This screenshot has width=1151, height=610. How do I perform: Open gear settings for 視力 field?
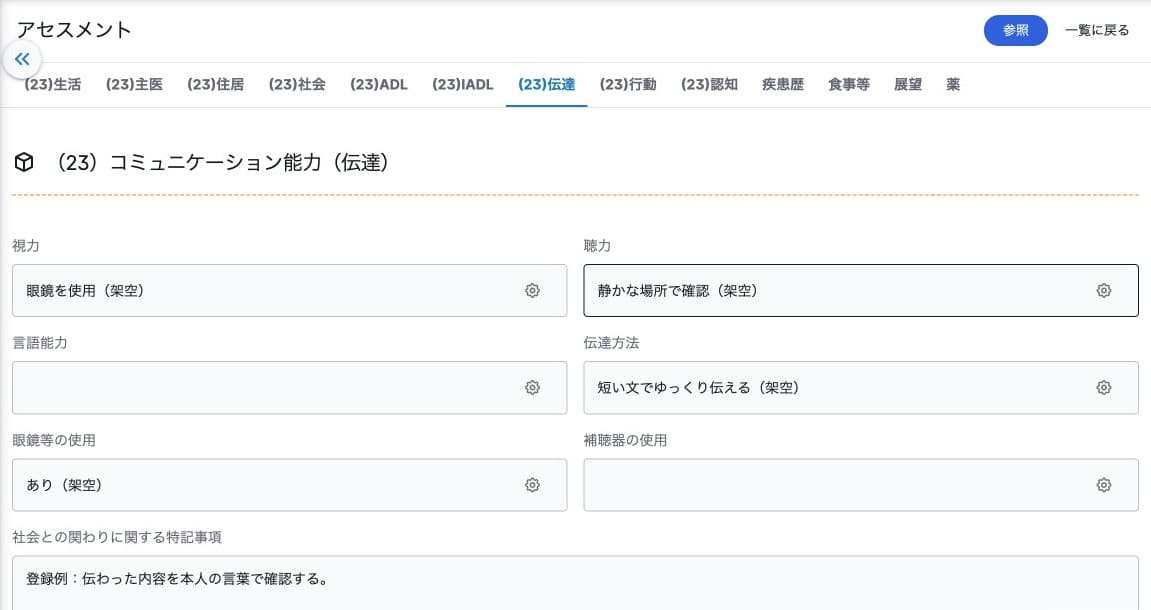click(x=532, y=291)
